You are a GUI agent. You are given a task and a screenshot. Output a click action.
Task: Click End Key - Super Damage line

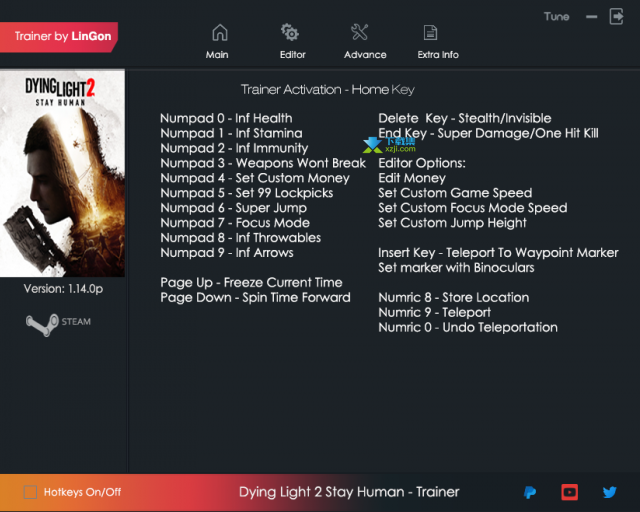(x=489, y=133)
